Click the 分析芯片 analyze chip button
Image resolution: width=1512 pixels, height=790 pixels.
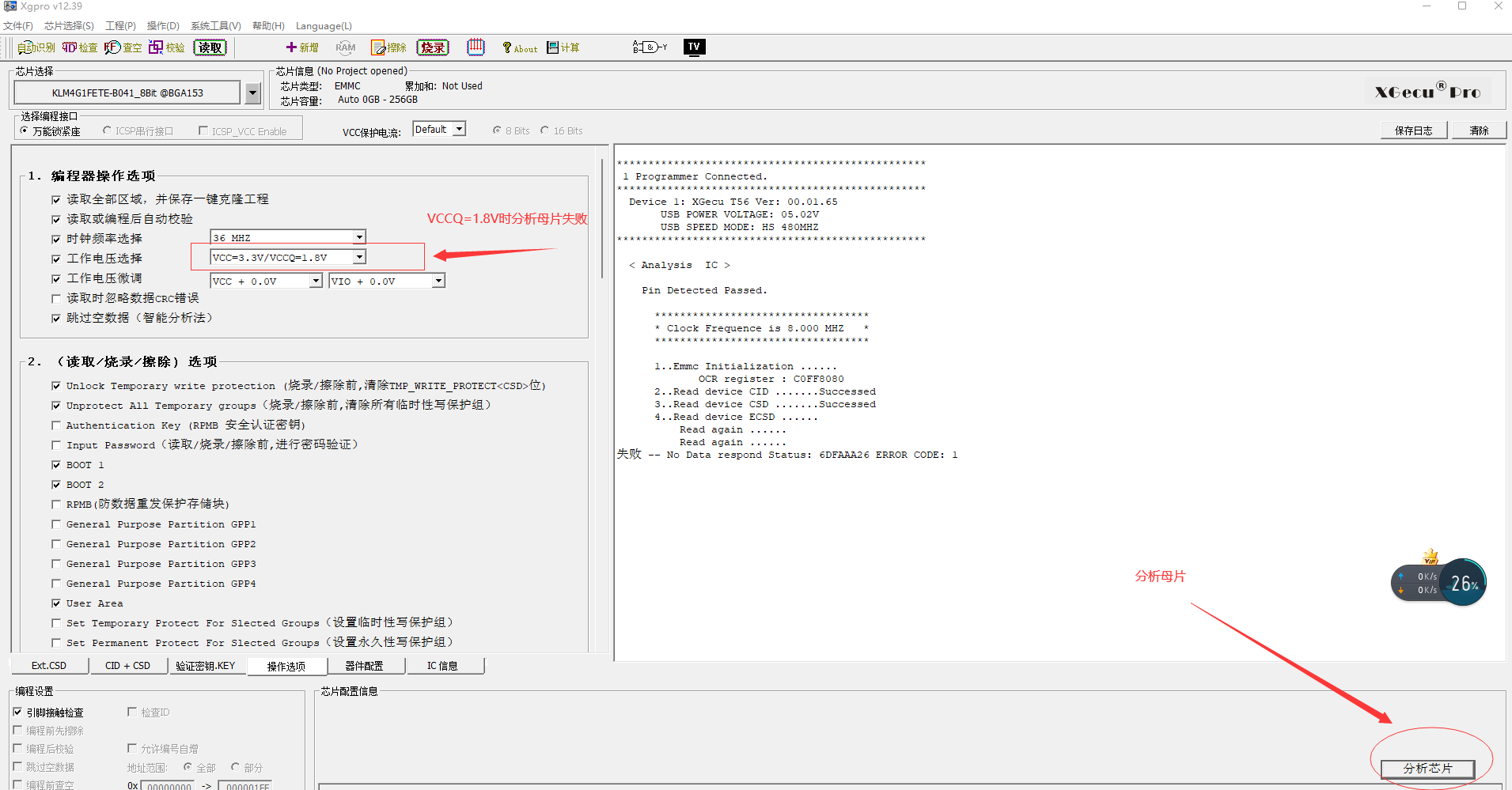tap(1427, 769)
